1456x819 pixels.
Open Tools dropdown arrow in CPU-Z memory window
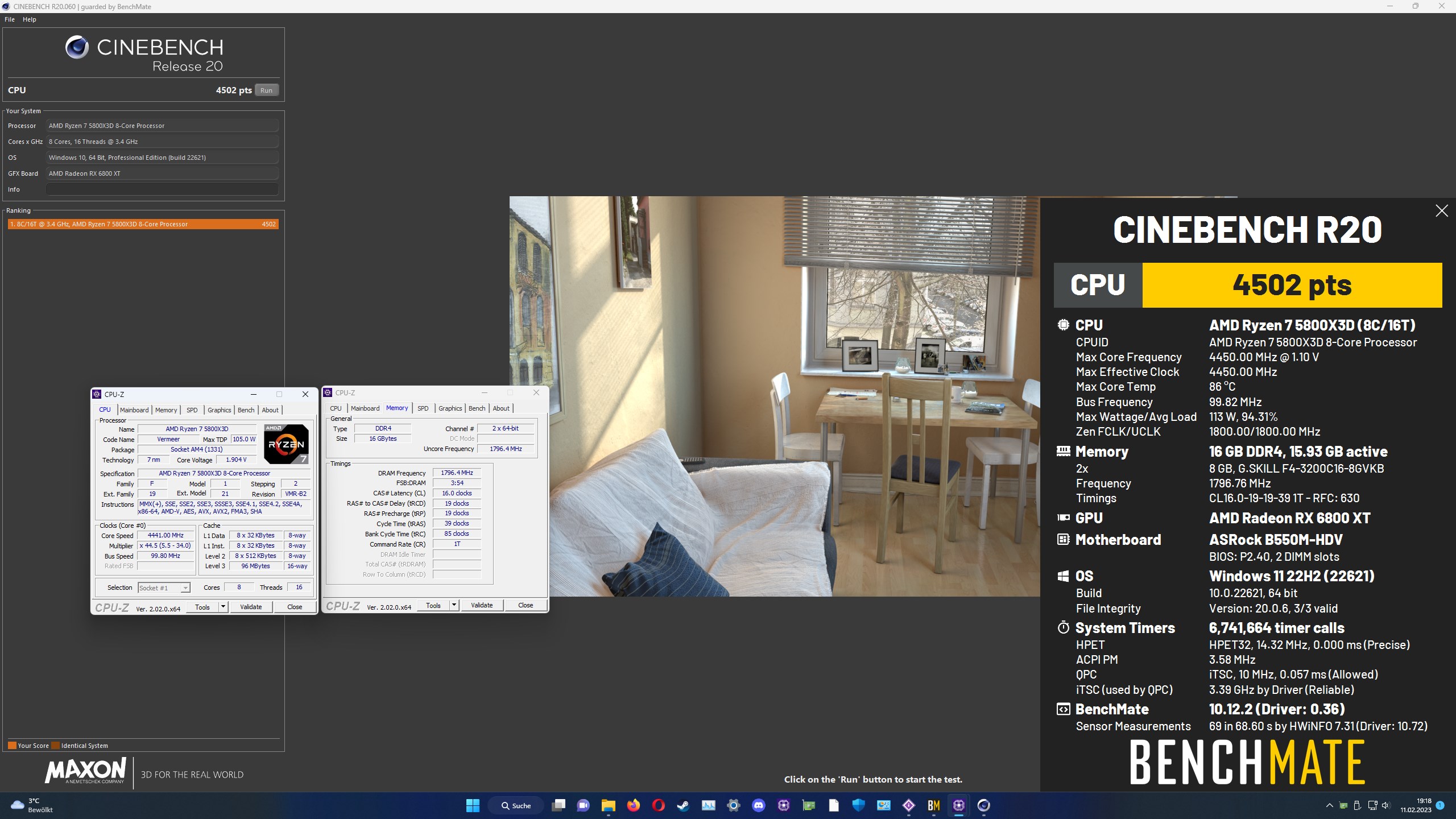click(x=454, y=605)
